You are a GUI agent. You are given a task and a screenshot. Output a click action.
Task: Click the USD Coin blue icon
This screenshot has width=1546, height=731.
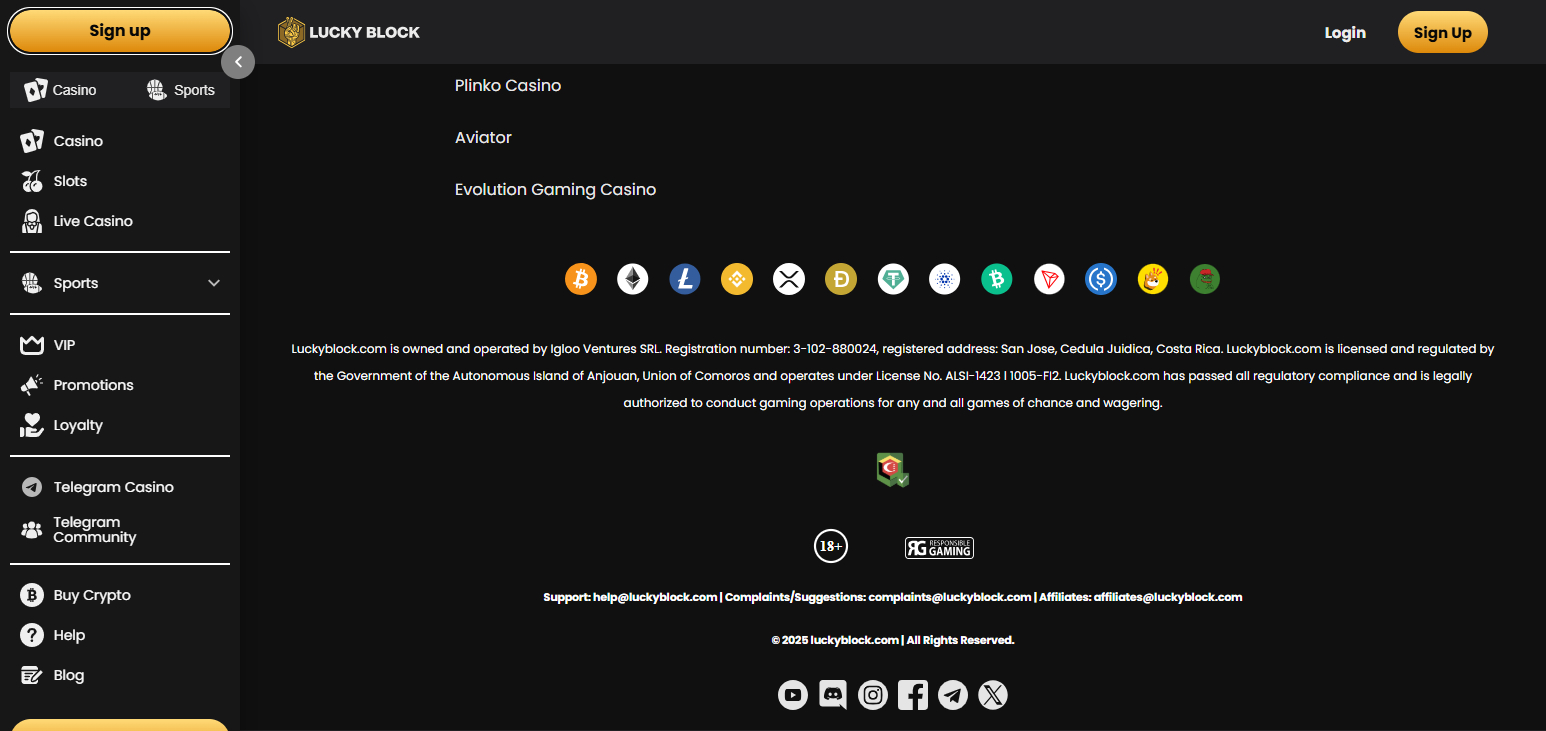(1101, 279)
